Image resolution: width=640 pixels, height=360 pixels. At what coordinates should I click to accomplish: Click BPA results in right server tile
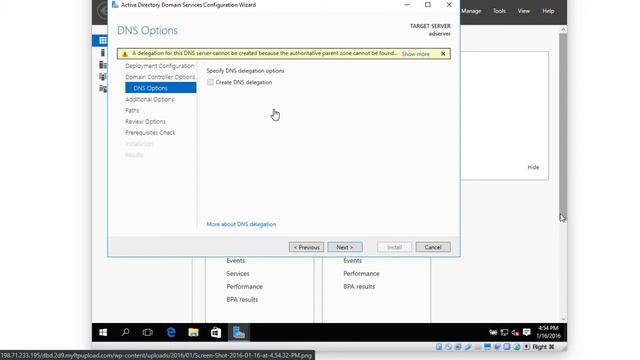pyautogui.click(x=359, y=287)
